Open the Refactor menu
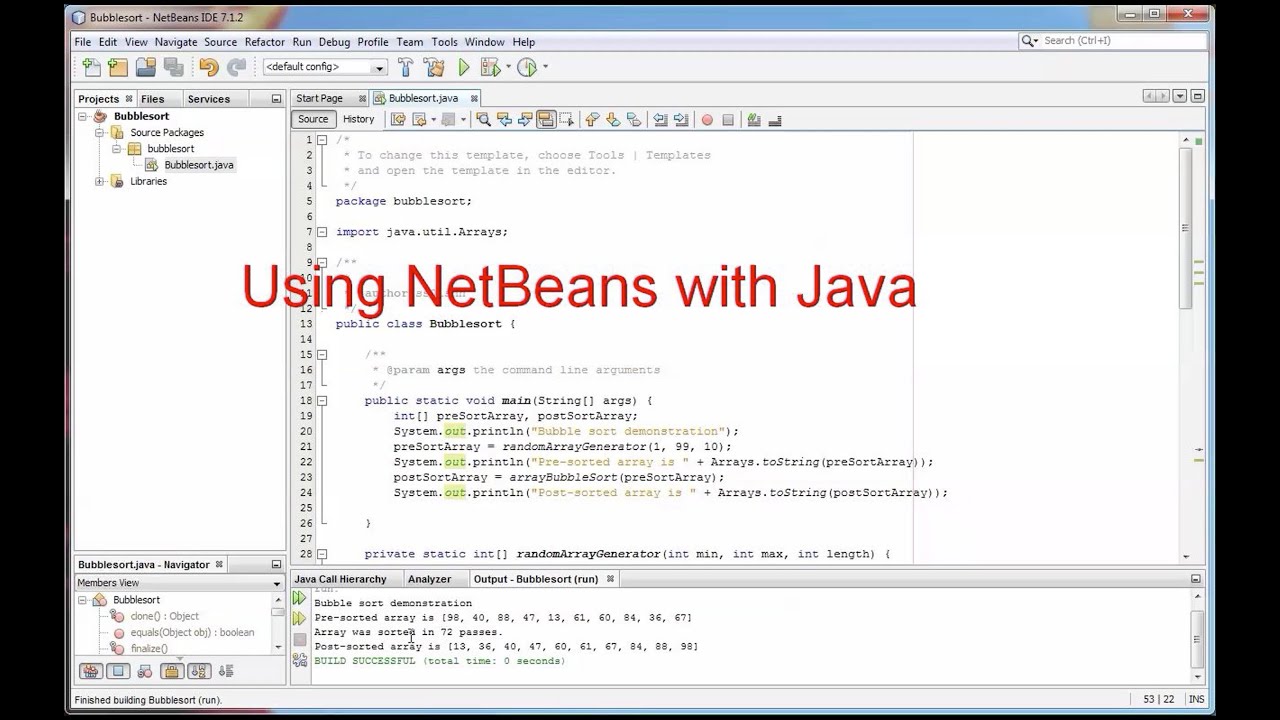The width and height of the screenshot is (1280, 720). pos(265,42)
